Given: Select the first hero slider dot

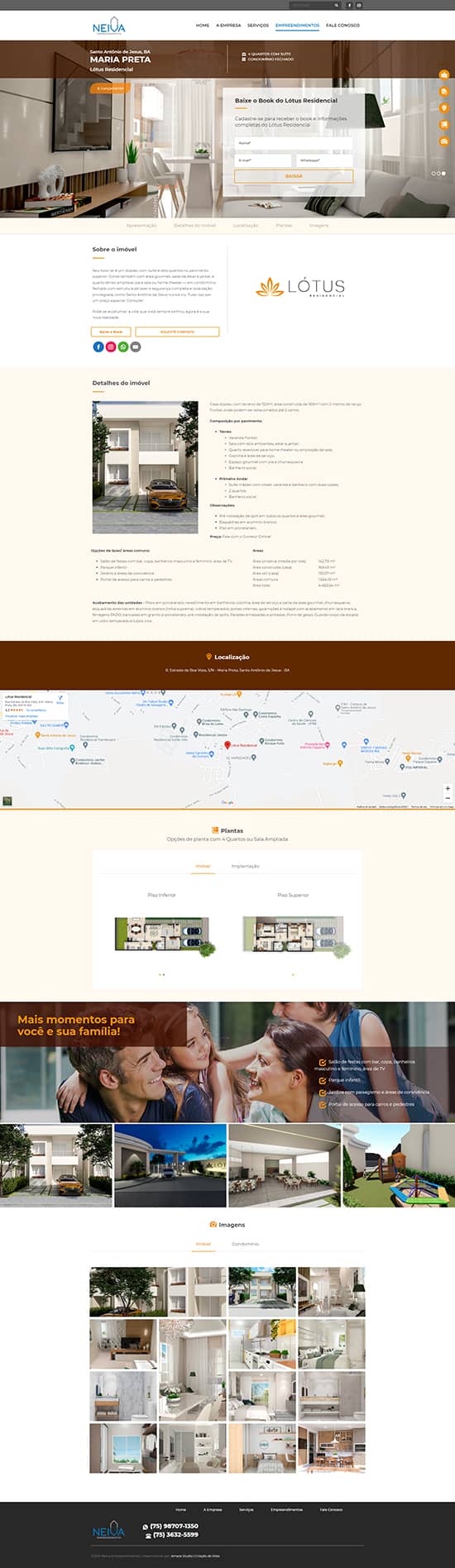Looking at the screenshot, I should pyautogui.click(x=434, y=173).
